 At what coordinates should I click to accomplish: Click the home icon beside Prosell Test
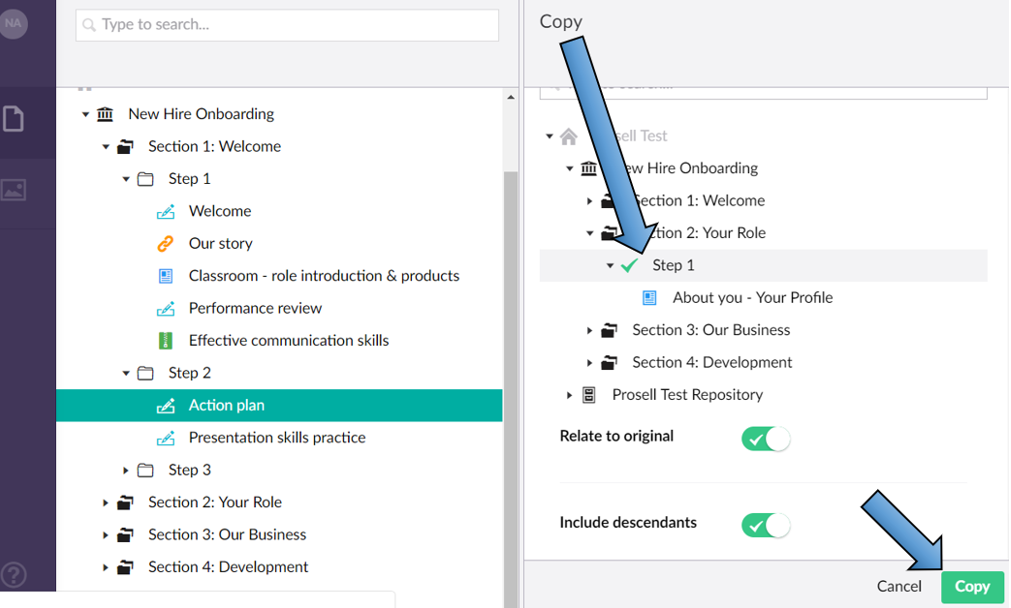pos(568,136)
